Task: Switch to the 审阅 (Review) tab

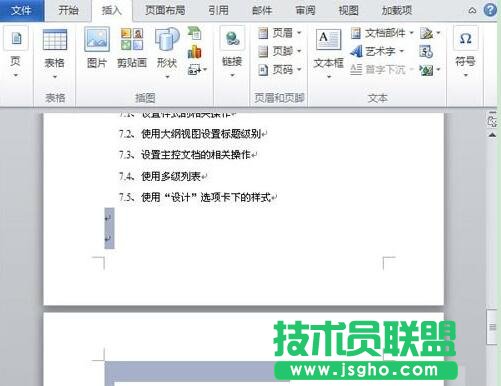Action: 305,10
